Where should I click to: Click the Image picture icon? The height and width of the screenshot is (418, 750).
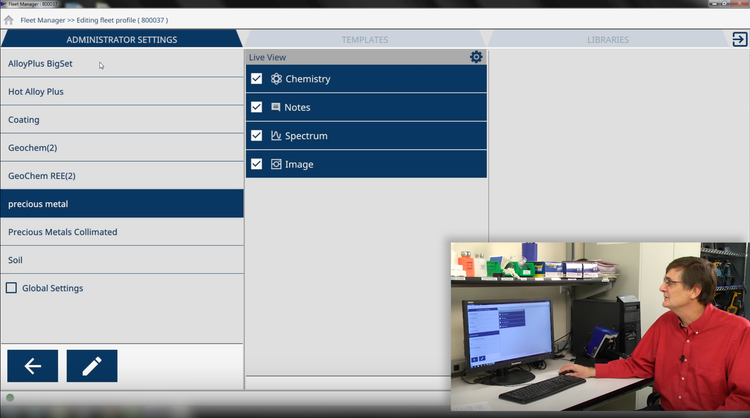276,164
